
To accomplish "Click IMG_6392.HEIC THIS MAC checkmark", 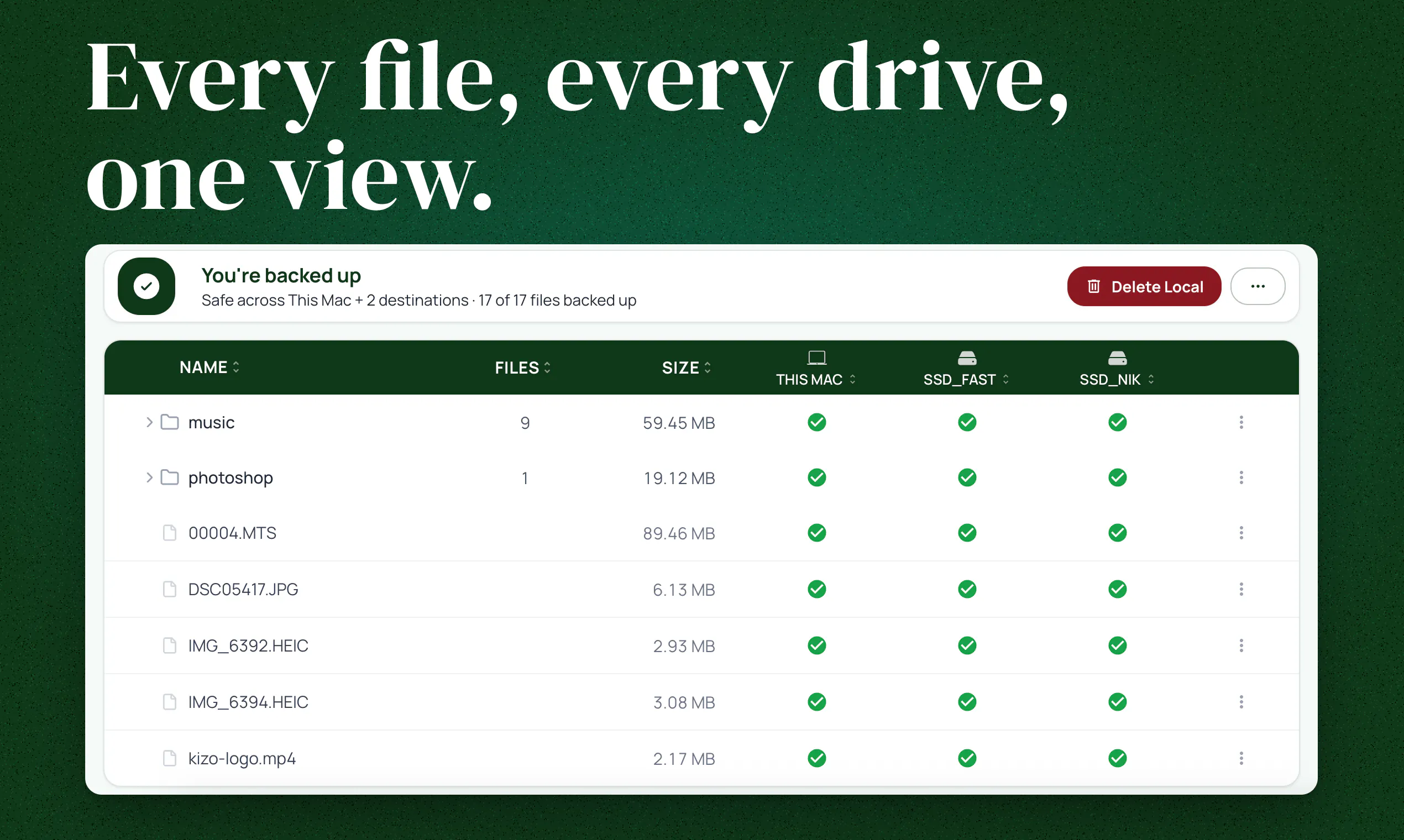I will [x=816, y=646].
